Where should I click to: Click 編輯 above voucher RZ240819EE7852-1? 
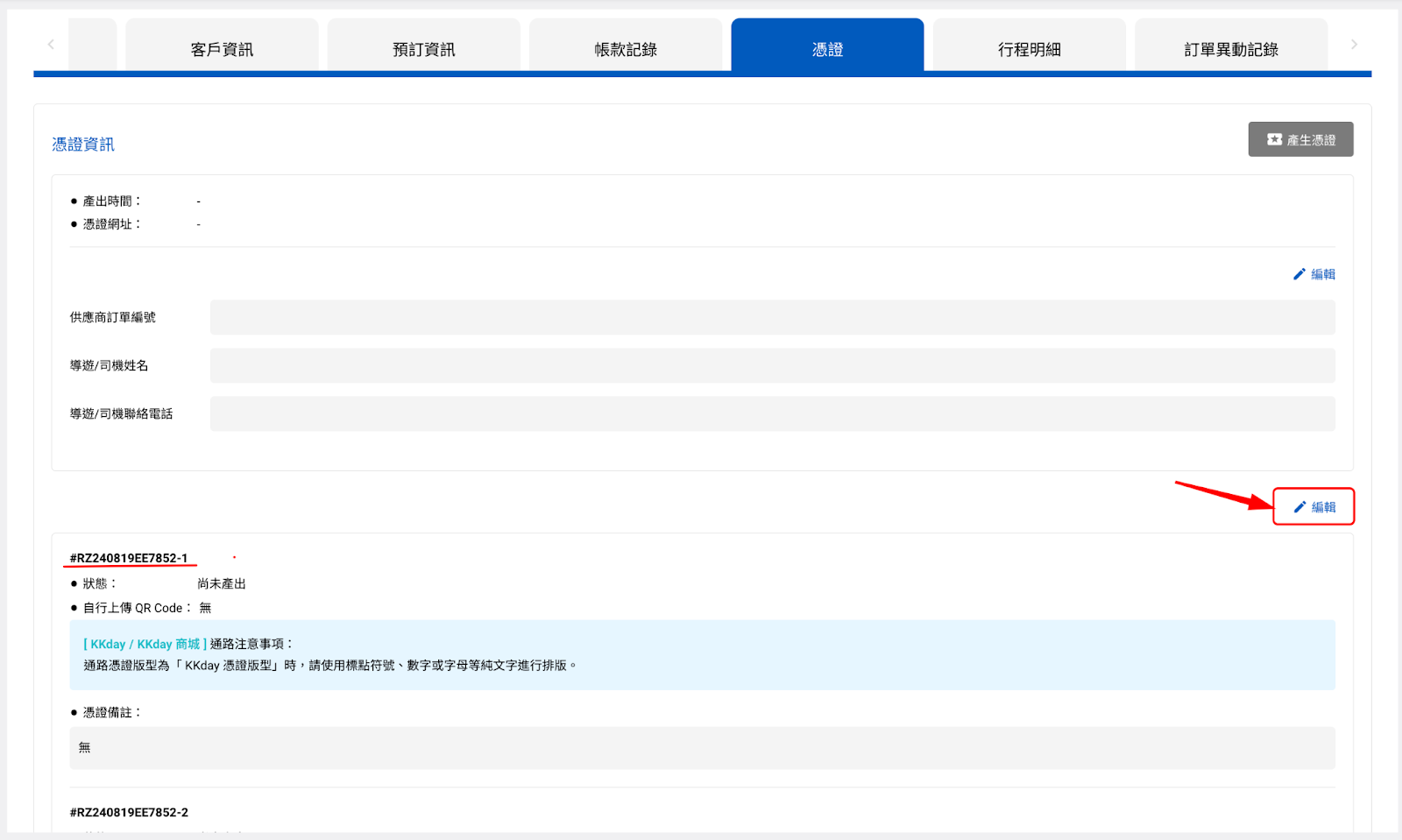1314,507
